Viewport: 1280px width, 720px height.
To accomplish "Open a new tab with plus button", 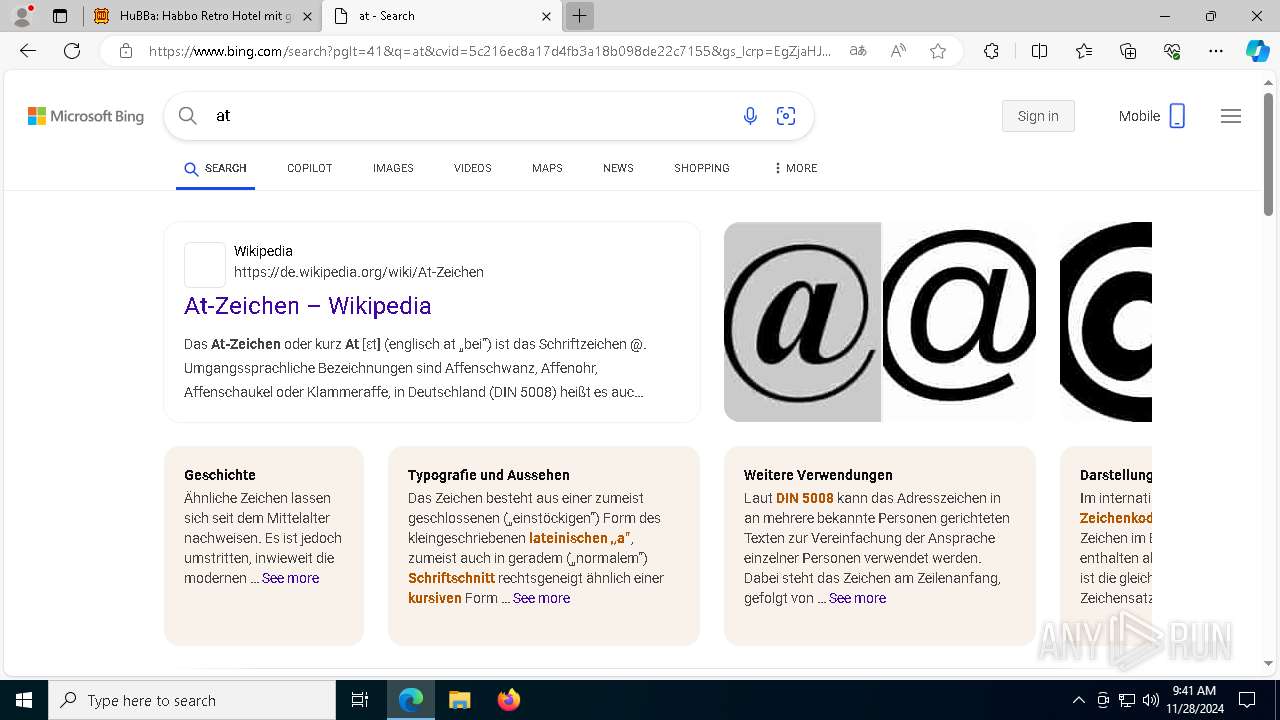I will coord(579,16).
